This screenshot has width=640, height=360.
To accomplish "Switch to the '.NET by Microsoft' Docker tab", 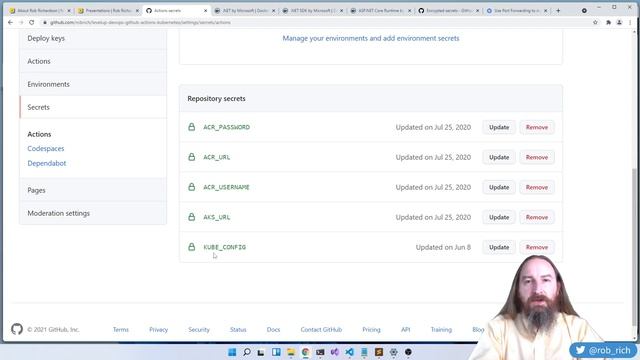I will (x=245, y=11).
